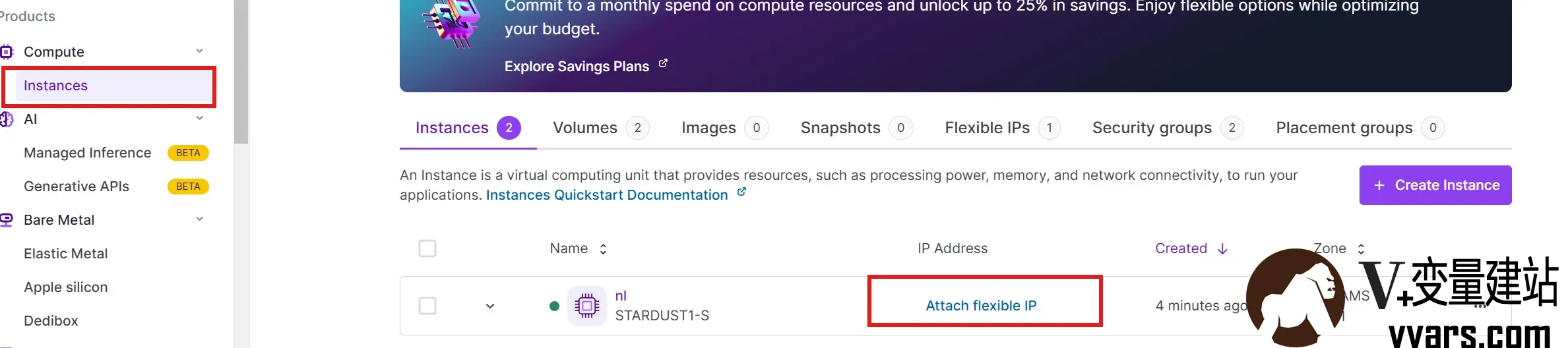Check the nl instance row checkbox
1568x348 pixels.
tap(427, 306)
